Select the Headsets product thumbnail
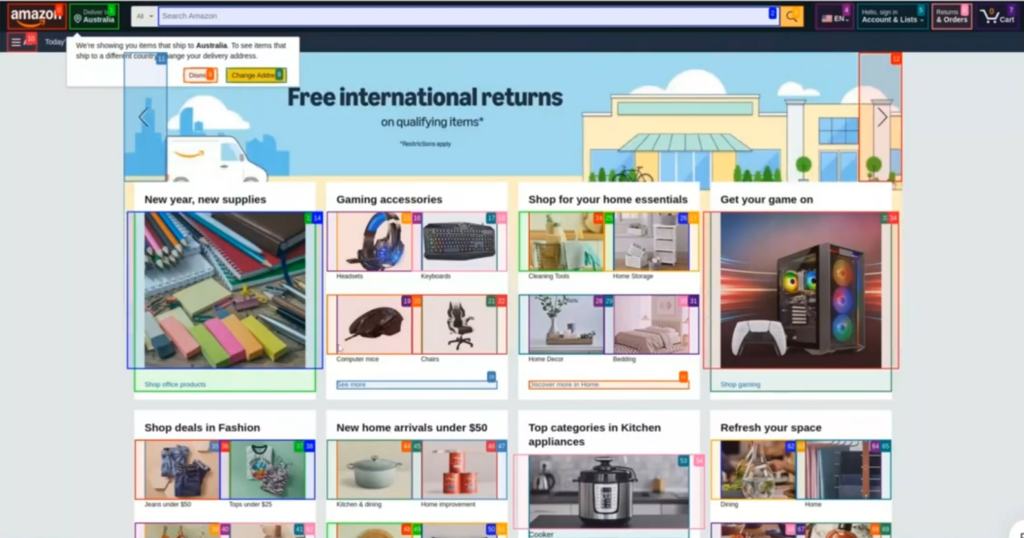 (x=374, y=241)
